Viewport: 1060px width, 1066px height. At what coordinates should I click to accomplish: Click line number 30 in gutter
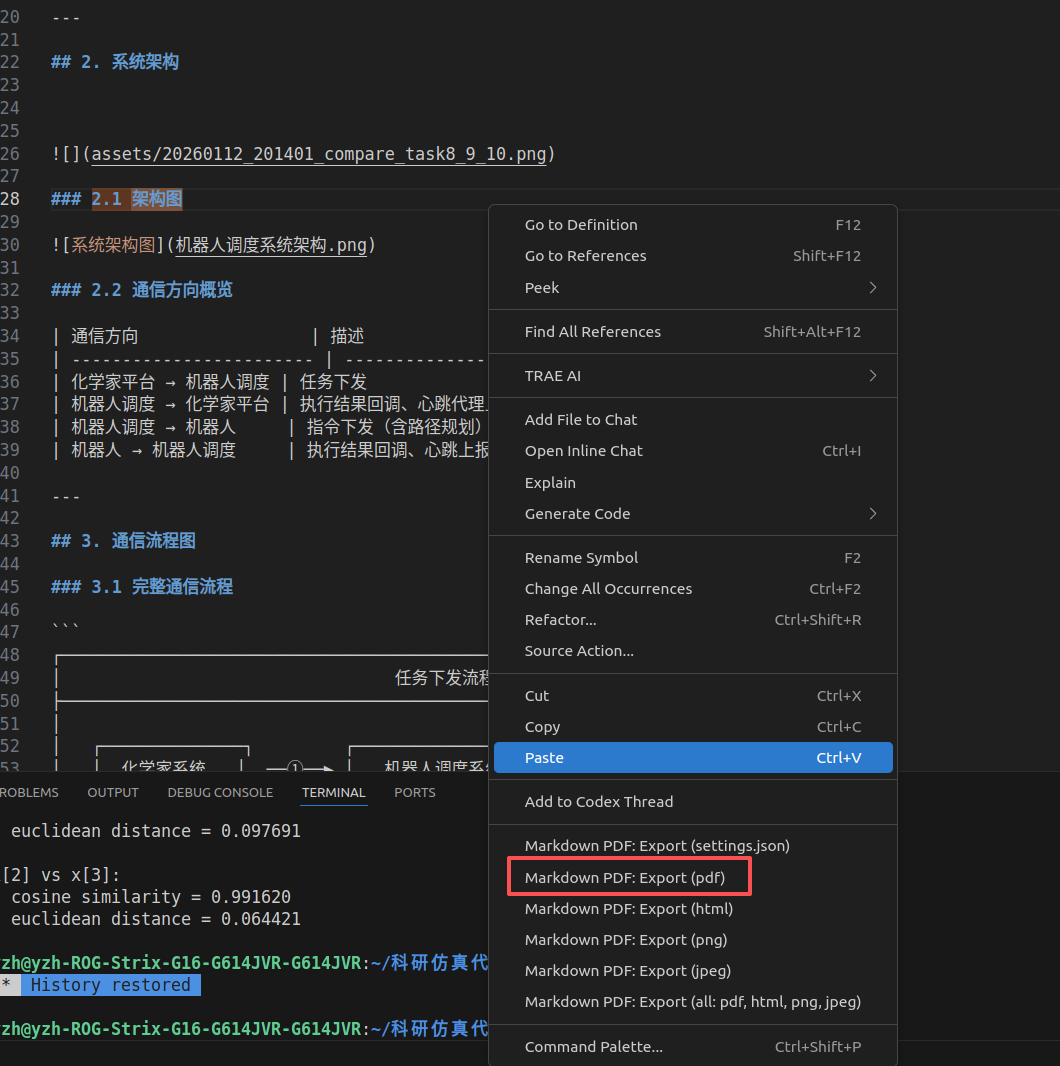(x=10, y=245)
